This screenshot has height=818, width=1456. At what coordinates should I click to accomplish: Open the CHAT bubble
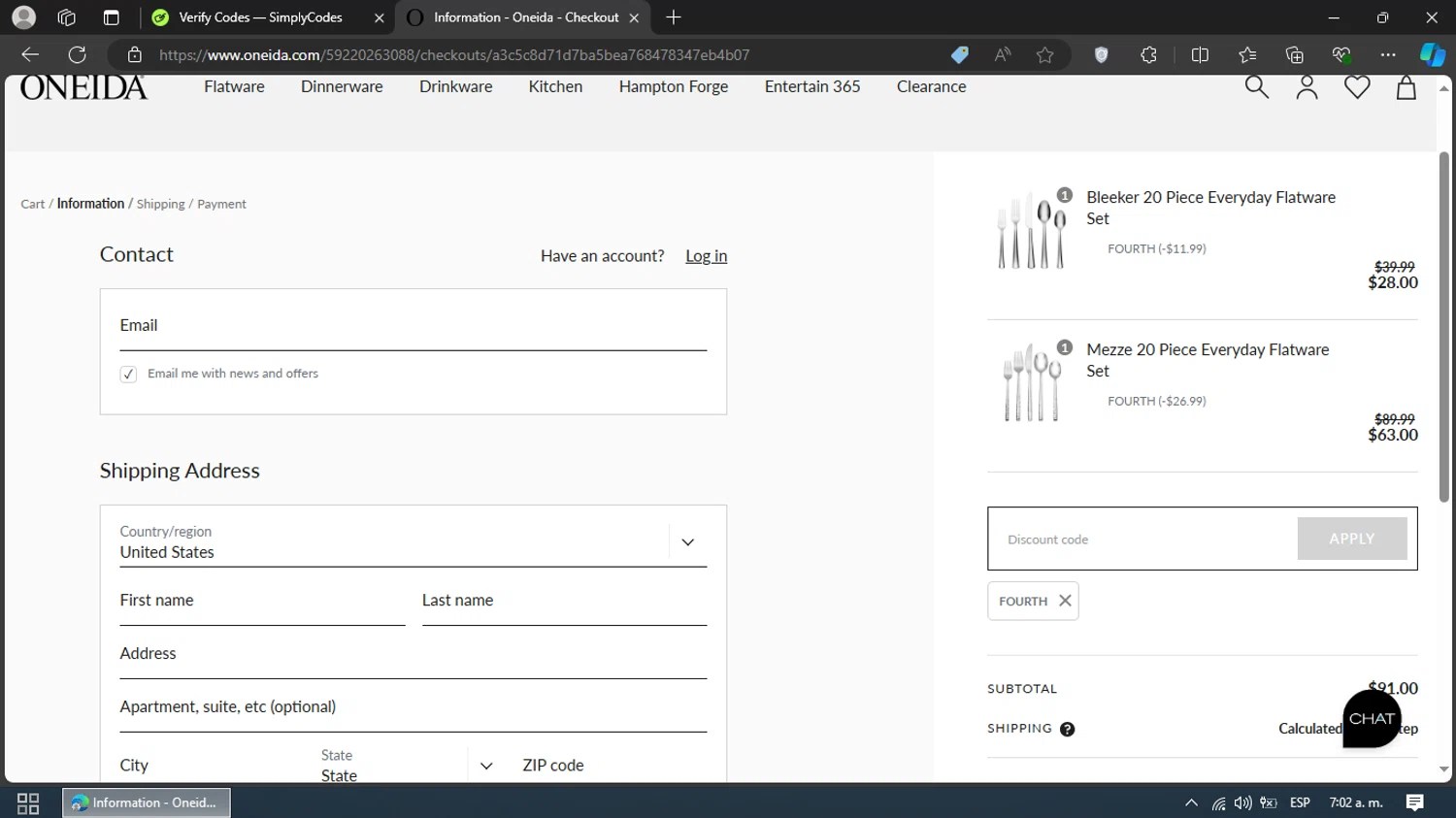1372,719
